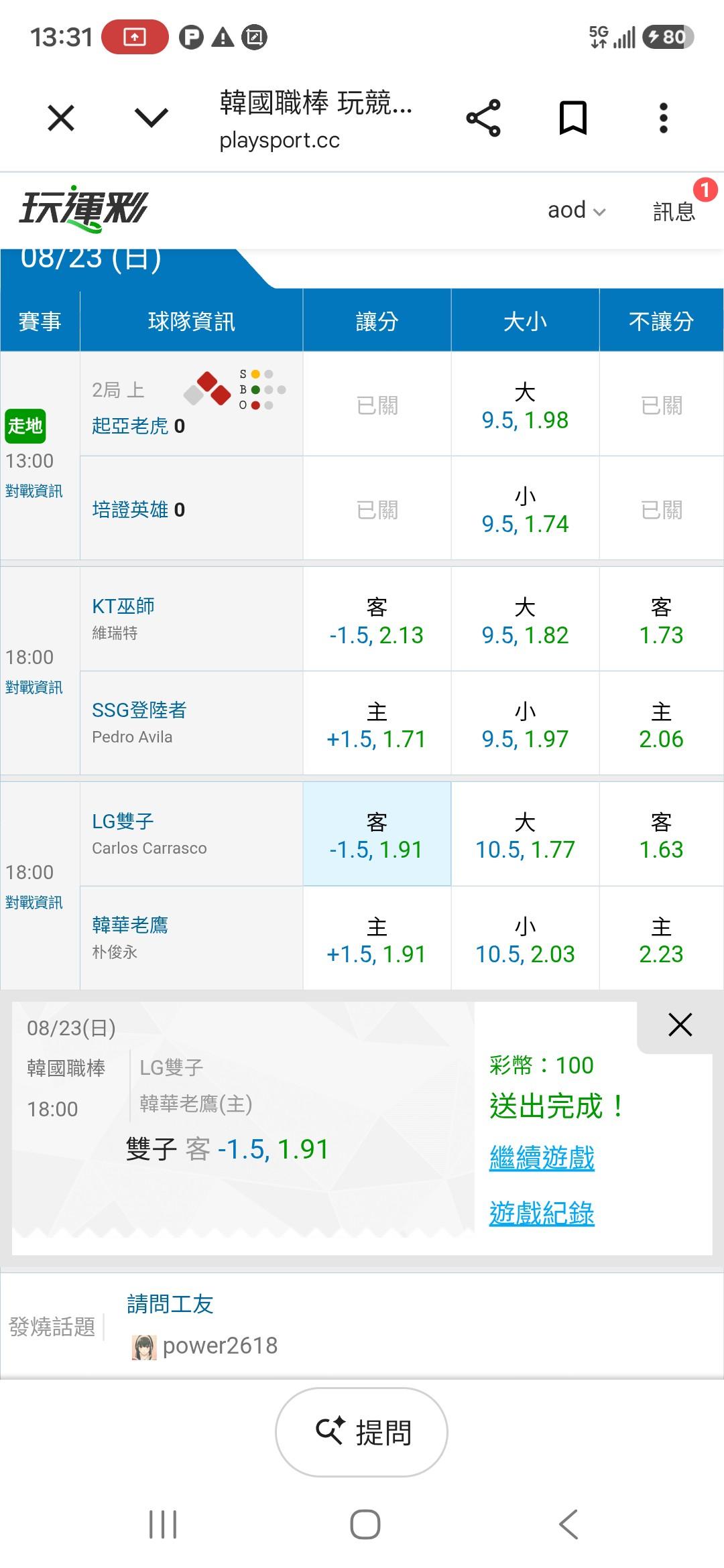Select LG雙子 客 -1.5, 1.91 spread cell
The height and width of the screenshot is (1568, 724).
point(377,834)
